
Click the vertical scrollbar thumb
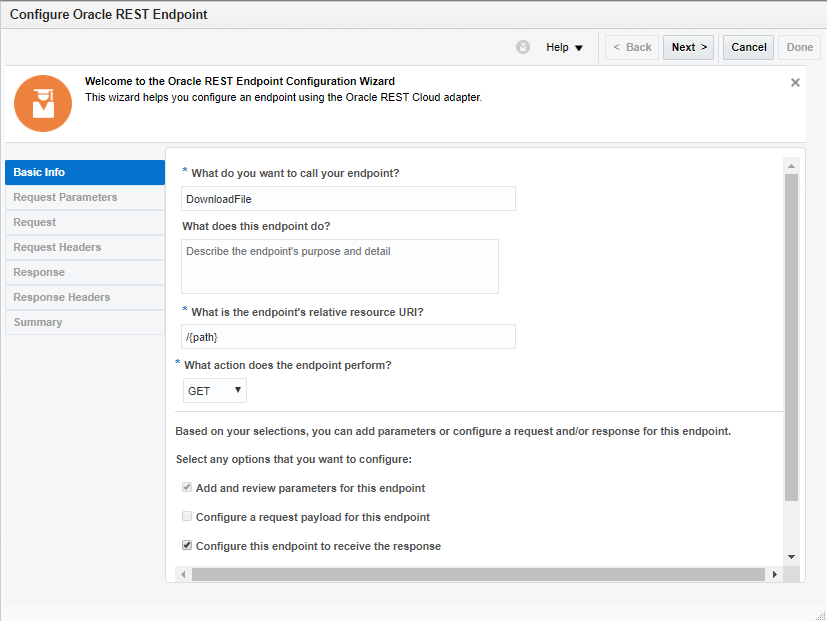[791, 335]
